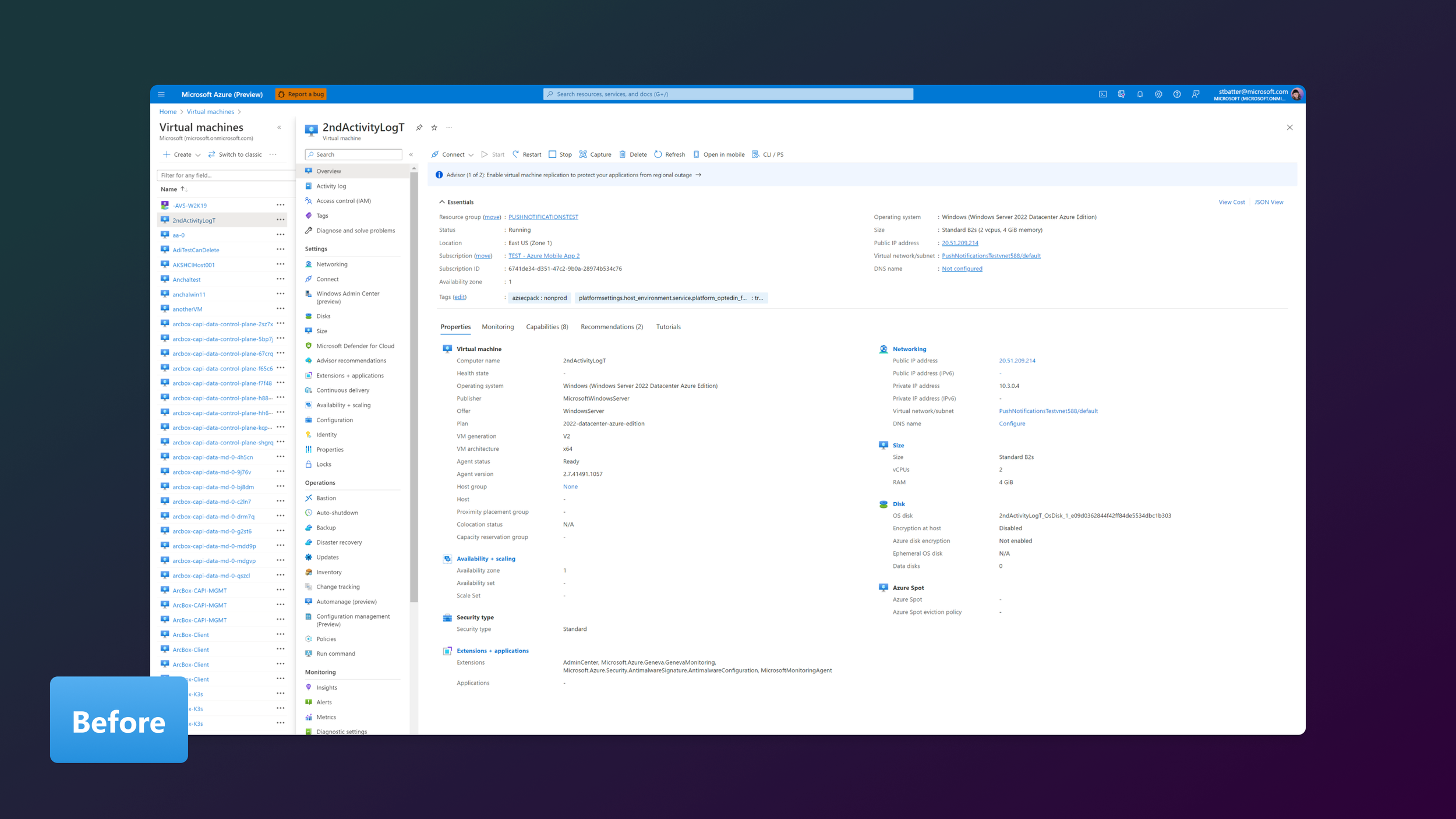Open the settings gear icon

pyautogui.click(x=1158, y=94)
